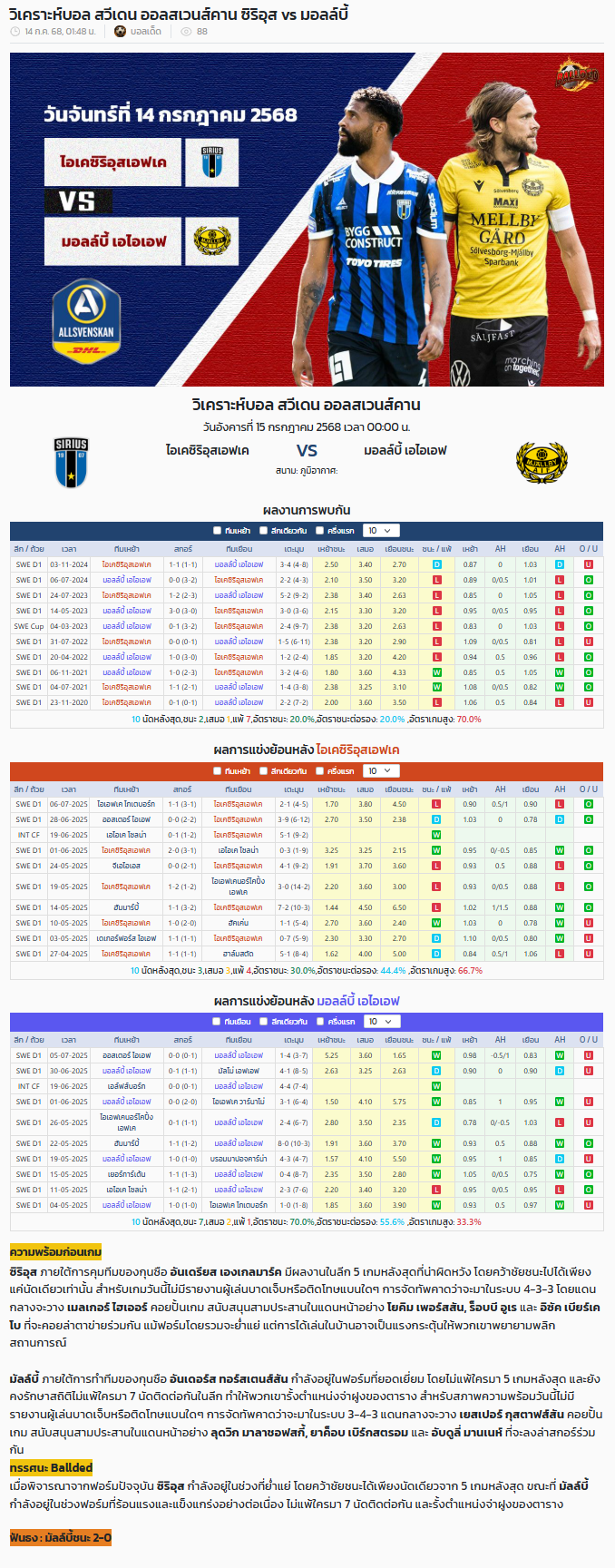Click the ฟันธง : มัลล์บี้ชนะ 2-0 prediction
This screenshot has width=615, height=1568.
pyautogui.click(x=60, y=1538)
